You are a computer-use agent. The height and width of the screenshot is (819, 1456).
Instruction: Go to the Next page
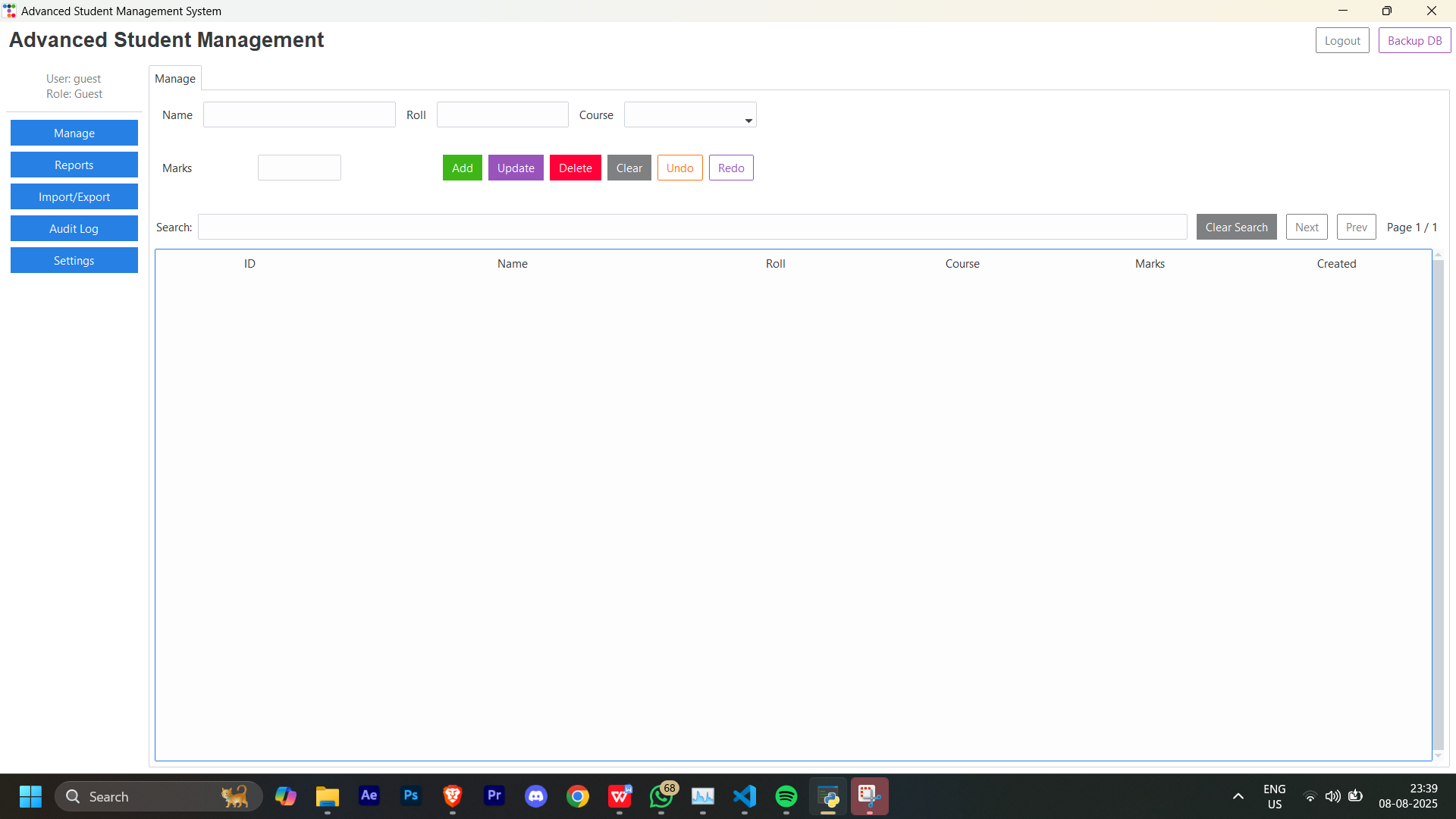click(x=1307, y=227)
